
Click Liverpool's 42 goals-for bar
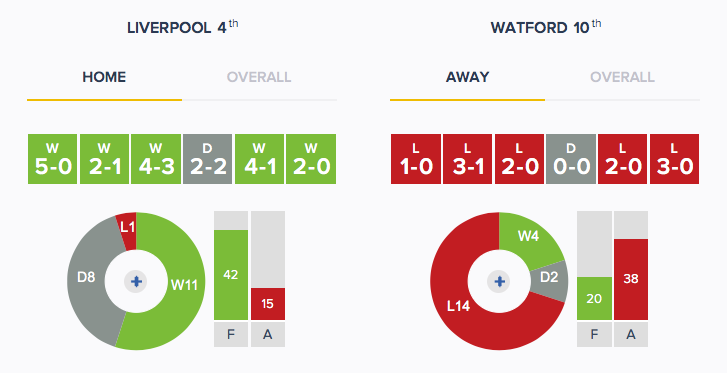pyautogui.click(x=231, y=275)
